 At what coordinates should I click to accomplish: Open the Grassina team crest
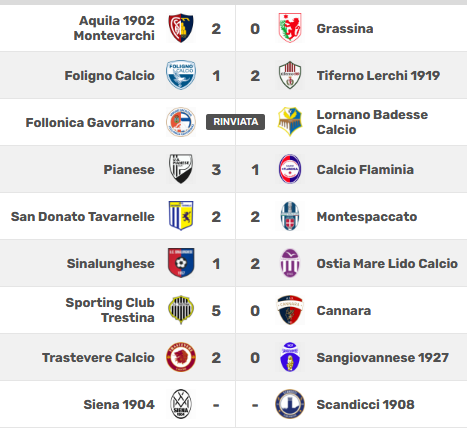[290, 28]
